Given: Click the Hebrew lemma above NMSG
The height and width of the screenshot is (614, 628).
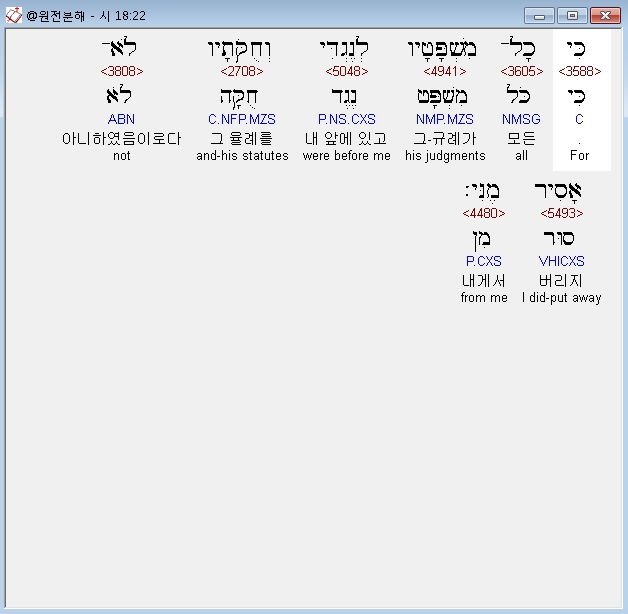Looking at the screenshot, I should pyautogui.click(x=518, y=95).
